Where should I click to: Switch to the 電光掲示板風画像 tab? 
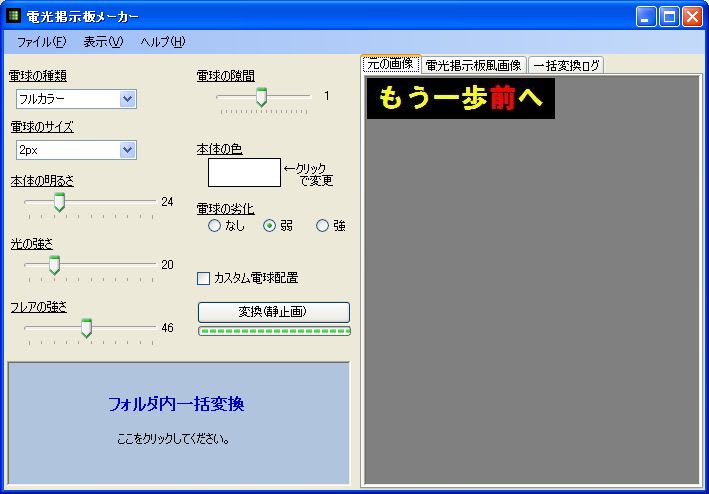tap(473, 65)
